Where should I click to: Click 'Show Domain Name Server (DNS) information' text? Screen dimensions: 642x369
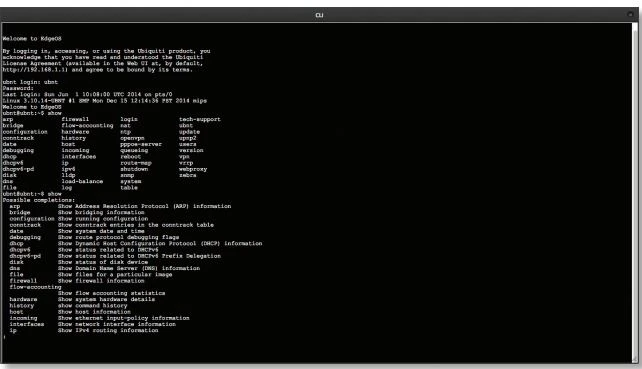129,268
